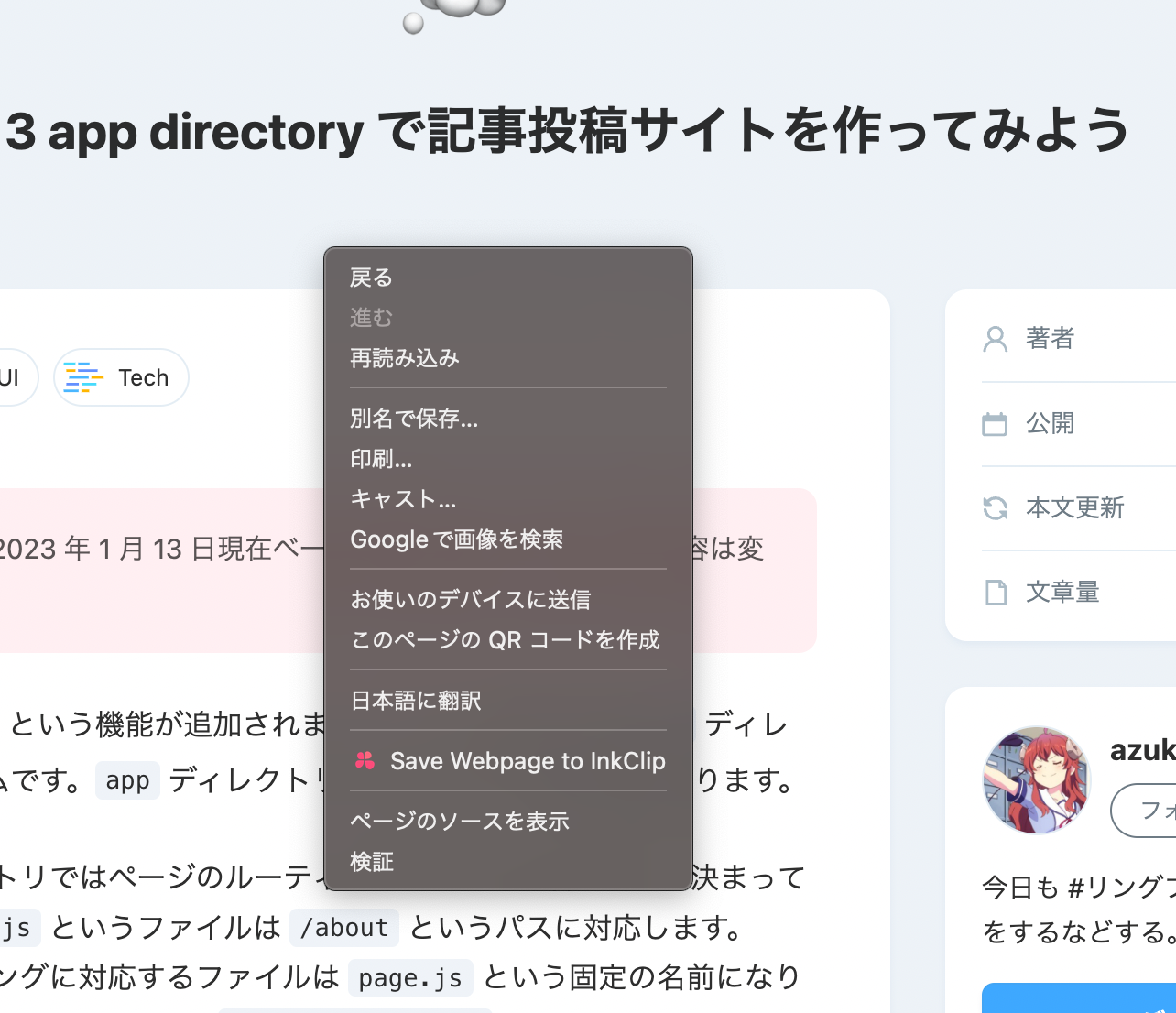Click the Tech tag striped icon
Image resolution: width=1176 pixels, height=1013 pixels.
click(83, 377)
